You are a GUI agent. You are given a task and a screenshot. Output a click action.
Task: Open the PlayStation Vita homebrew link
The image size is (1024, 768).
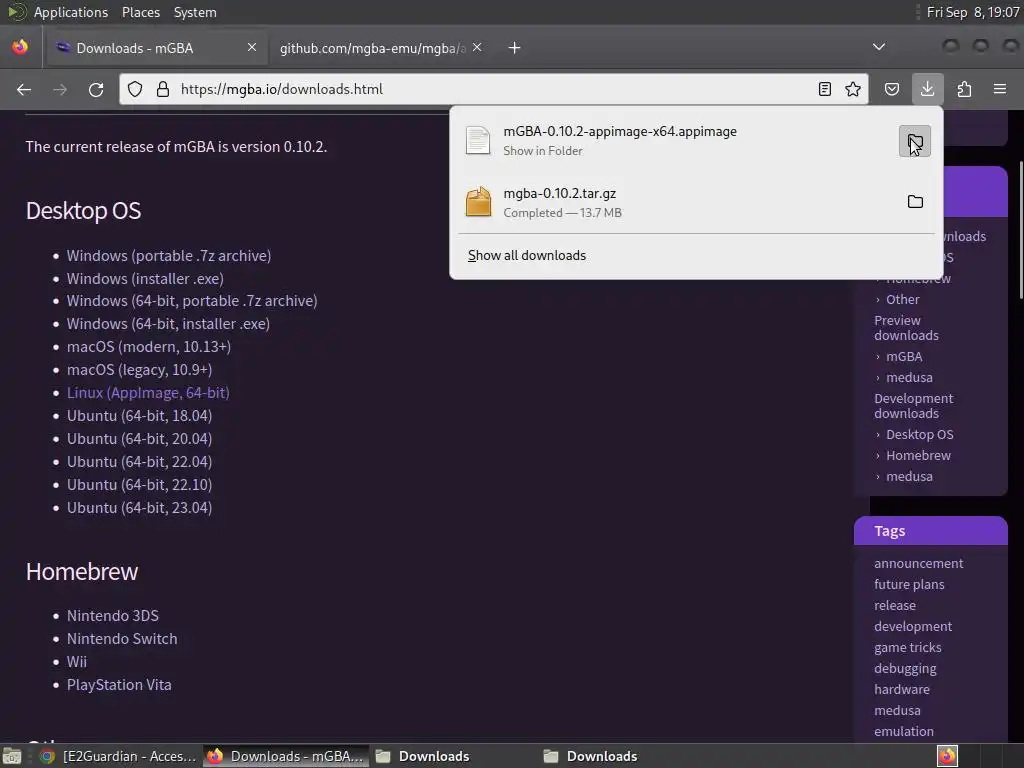[x=120, y=685]
